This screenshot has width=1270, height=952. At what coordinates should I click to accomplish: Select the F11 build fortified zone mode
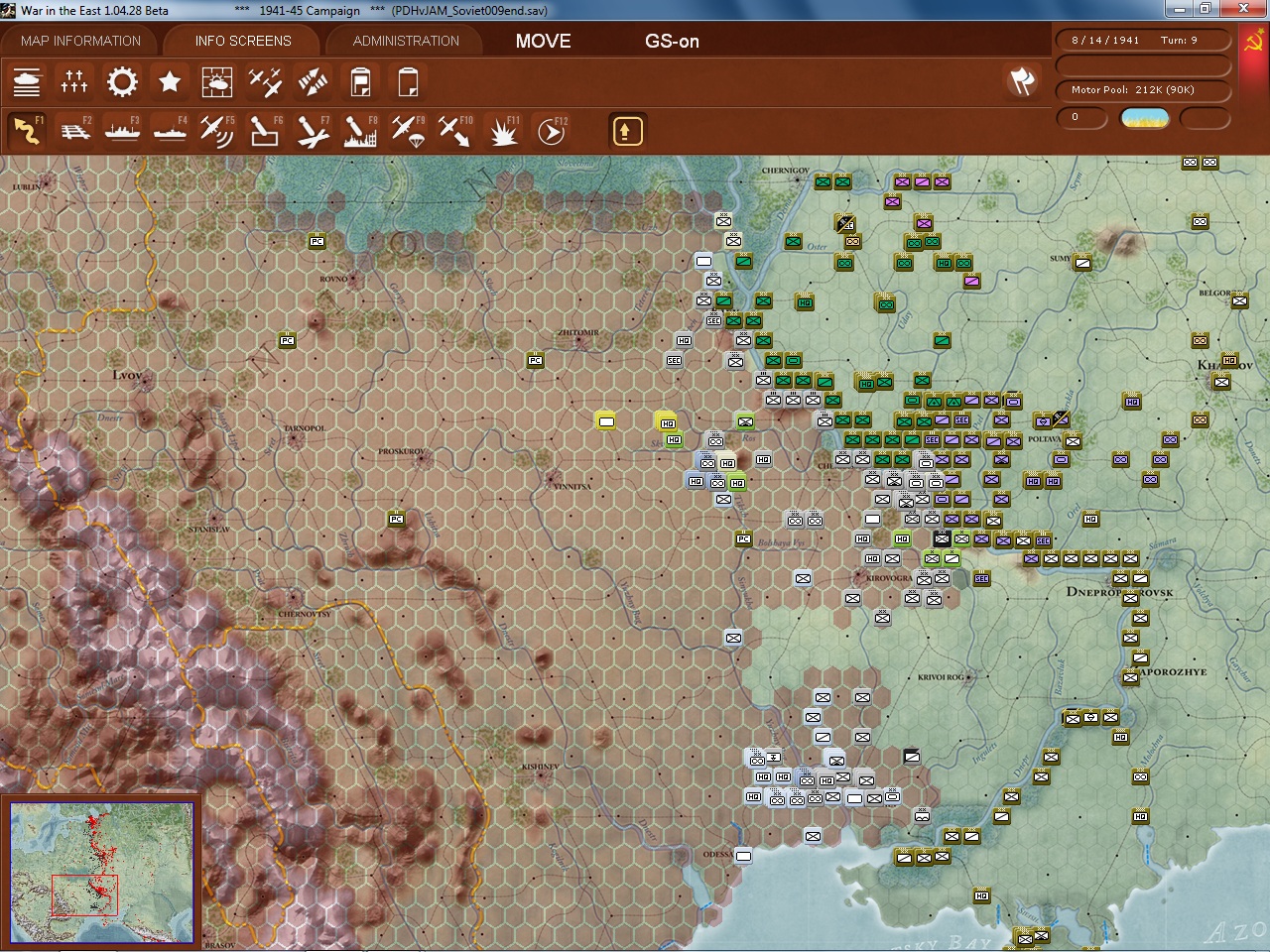click(x=503, y=131)
